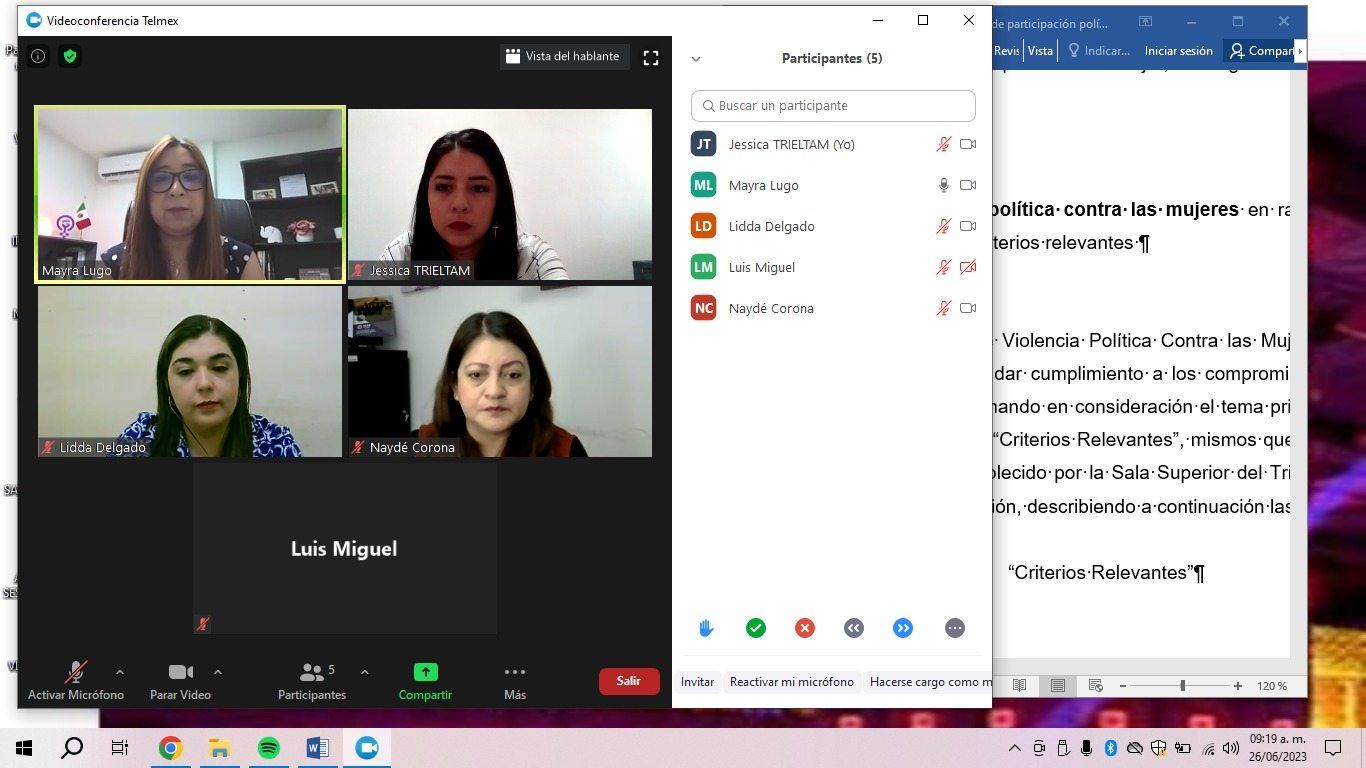This screenshot has width=1366, height=768.
Task: Expand options arrow beside Participantes button
Action: coord(365,672)
